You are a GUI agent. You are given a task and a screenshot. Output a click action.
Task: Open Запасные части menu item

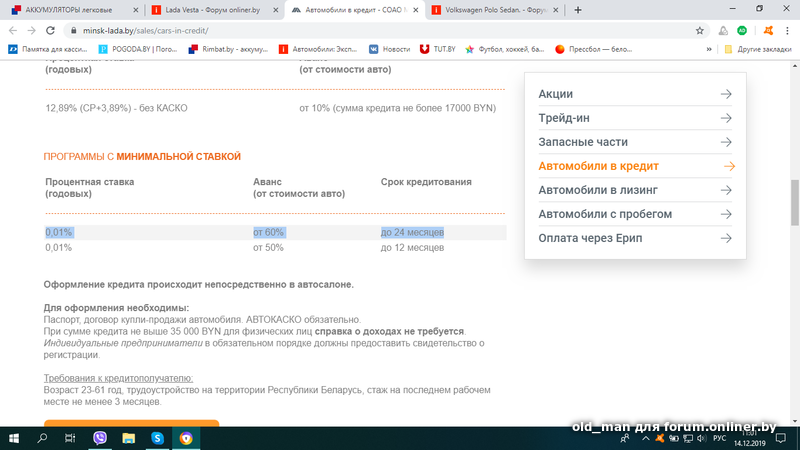point(635,142)
